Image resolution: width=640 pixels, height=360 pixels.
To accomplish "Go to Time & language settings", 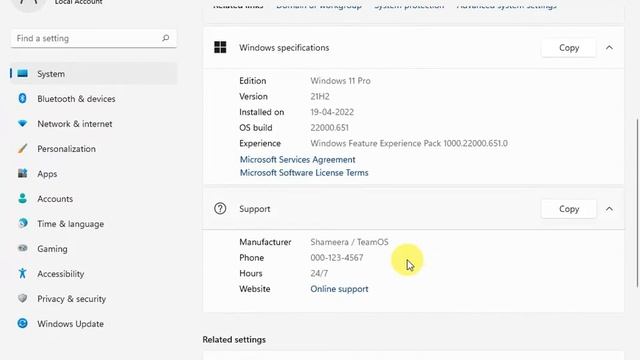I will [93, 224].
